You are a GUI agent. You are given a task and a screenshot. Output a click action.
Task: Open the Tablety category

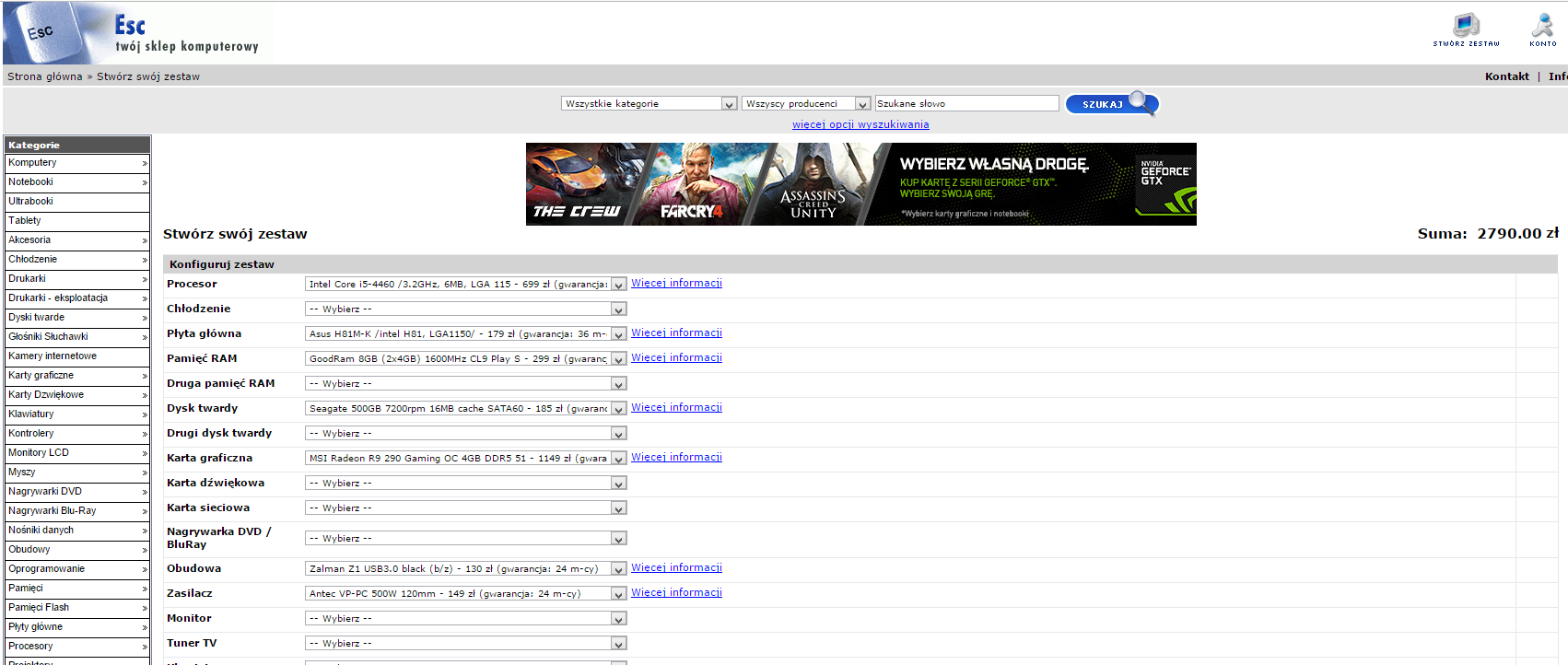(77, 221)
